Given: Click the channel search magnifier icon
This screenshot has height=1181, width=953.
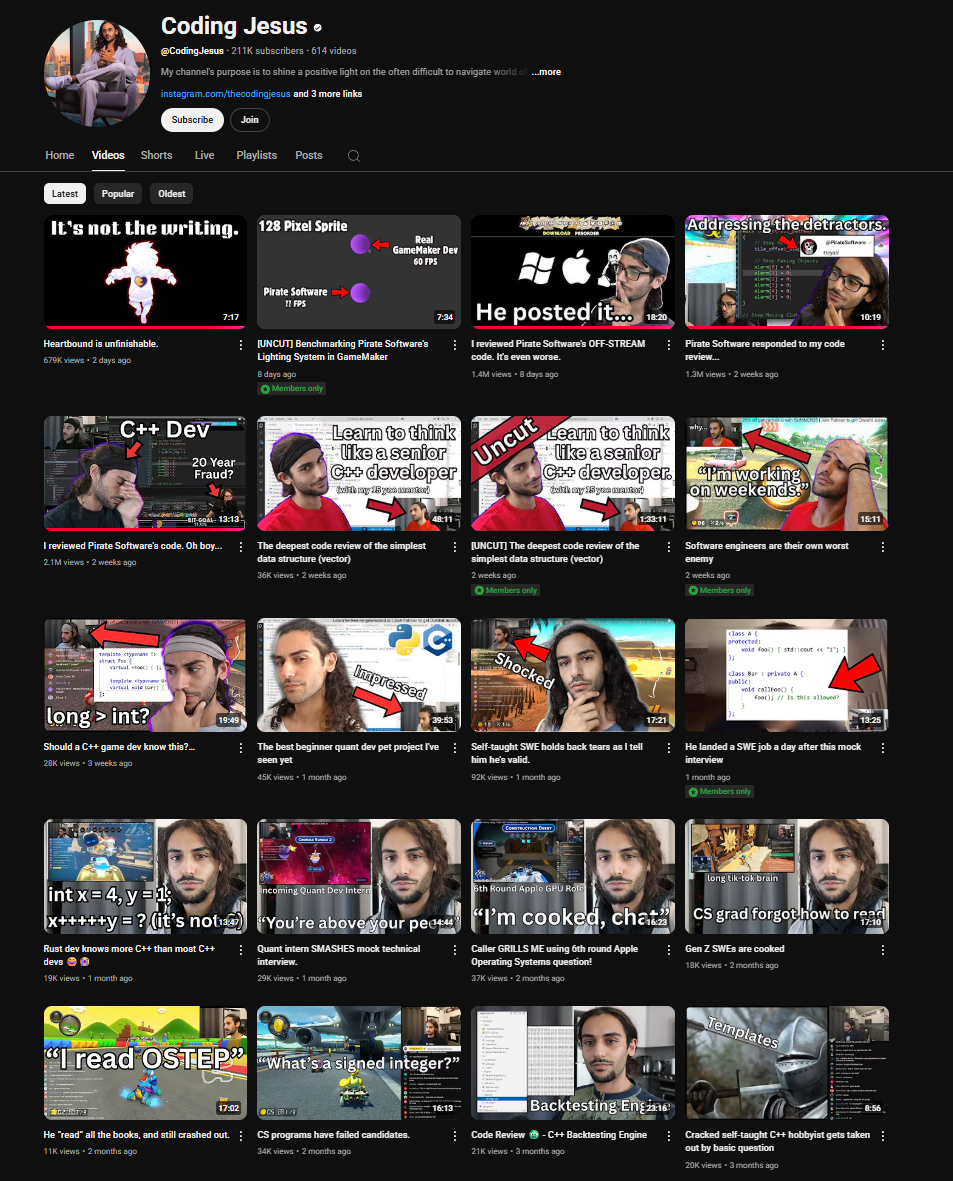Looking at the screenshot, I should [x=353, y=156].
